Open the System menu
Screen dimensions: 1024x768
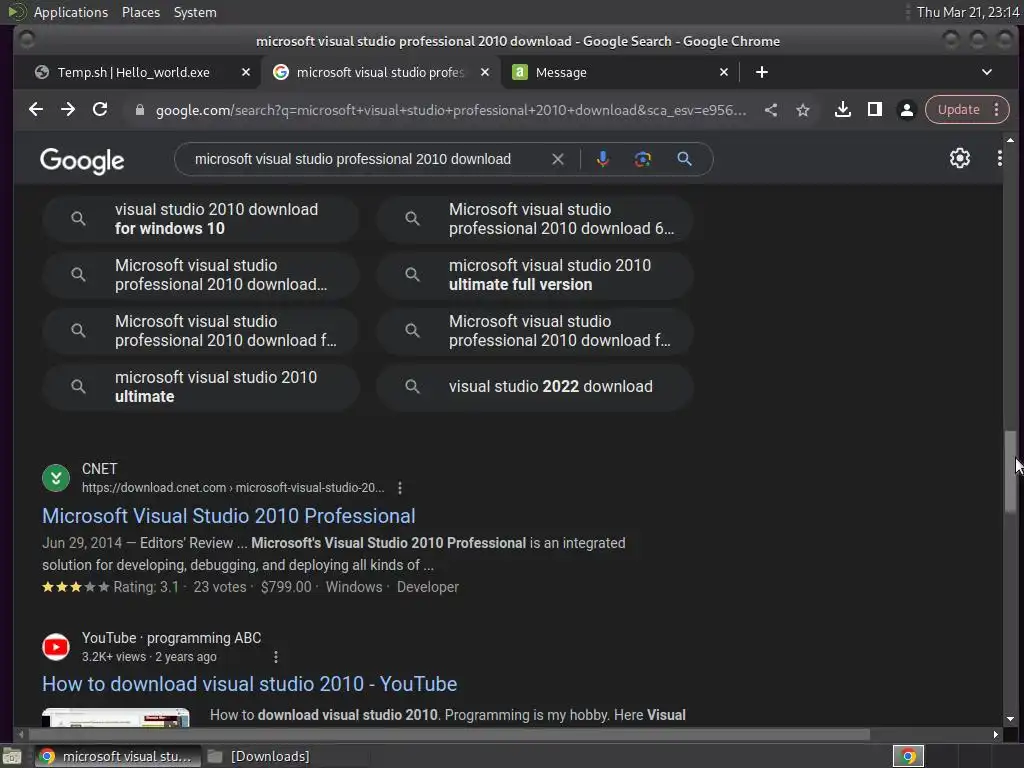click(195, 12)
